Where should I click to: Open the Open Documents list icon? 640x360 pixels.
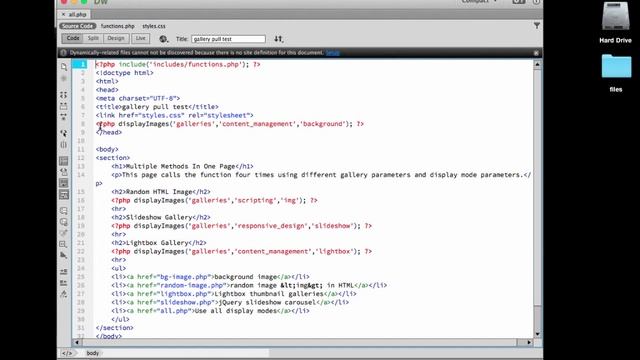coord(64,67)
